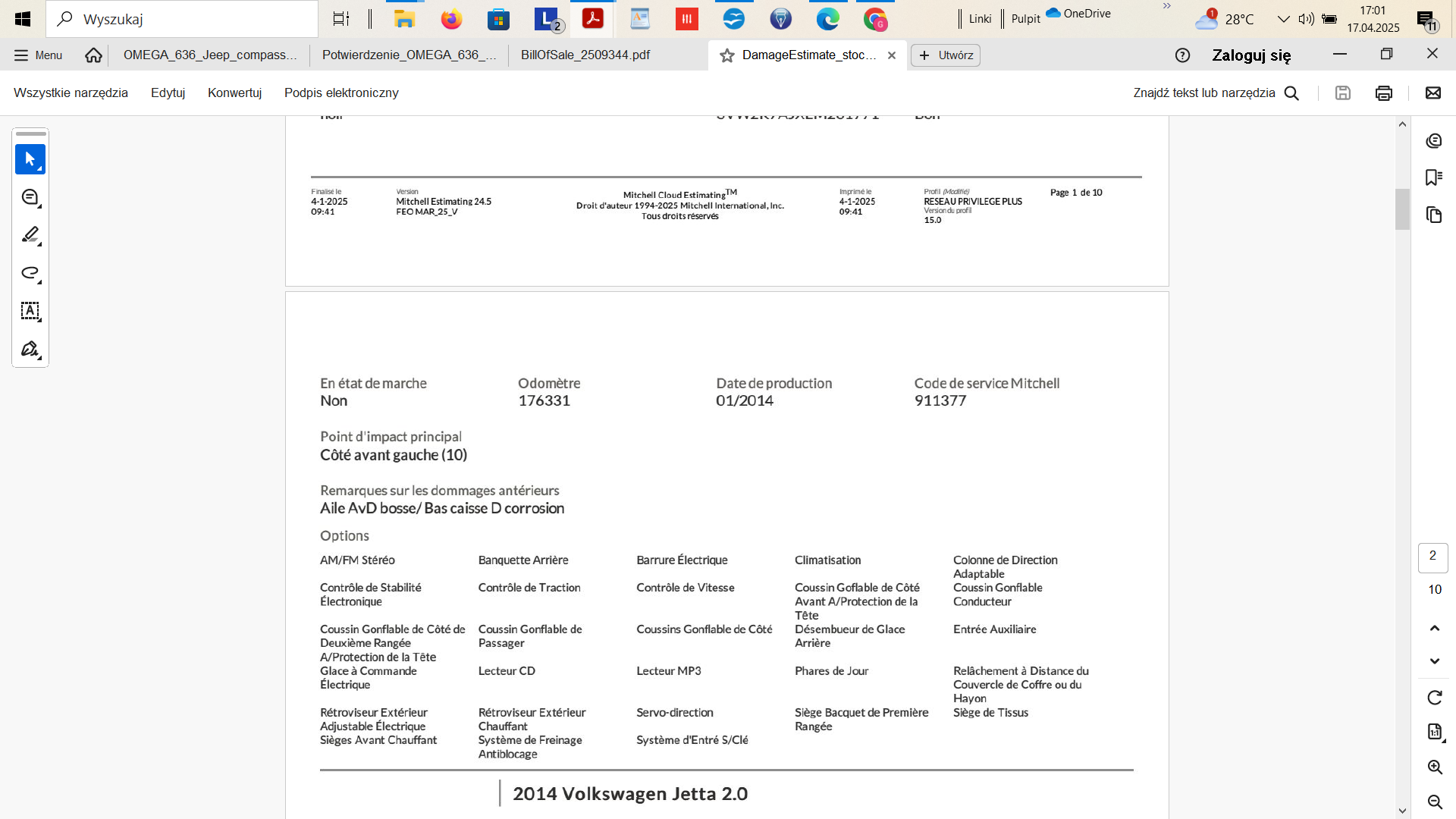Switch to Potwierdzenie_OMEGA_636 tab
Viewport: 1456px width, 819px height.
[x=409, y=55]
